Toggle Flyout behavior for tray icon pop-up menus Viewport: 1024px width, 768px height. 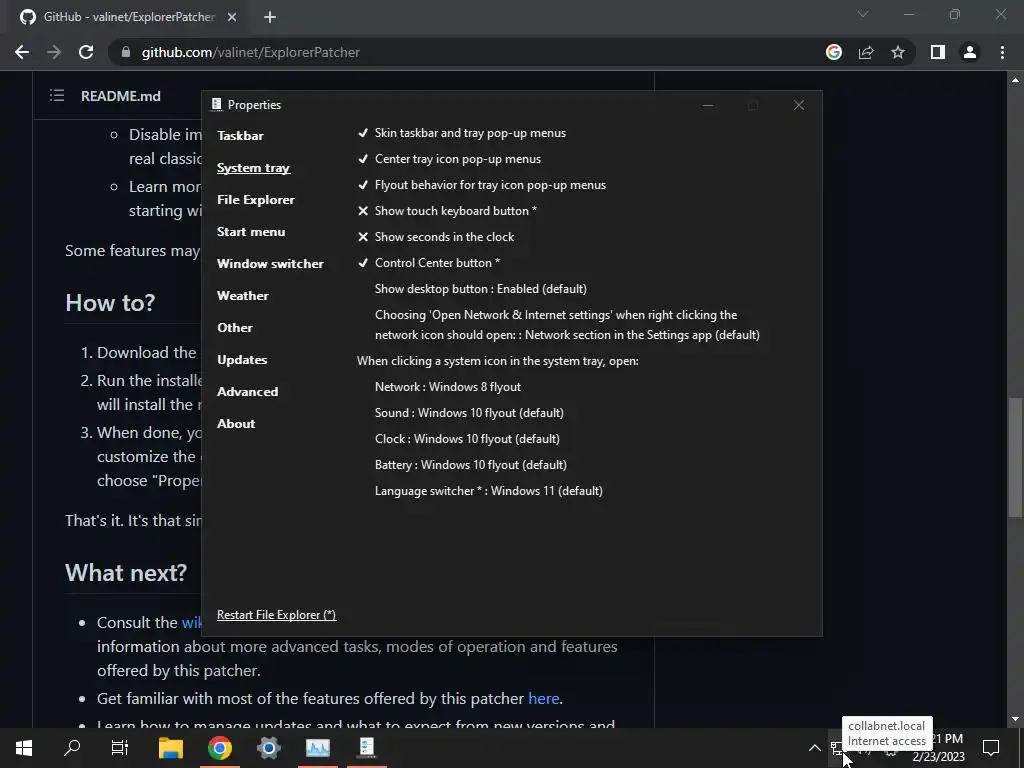(x=481, y=185)
